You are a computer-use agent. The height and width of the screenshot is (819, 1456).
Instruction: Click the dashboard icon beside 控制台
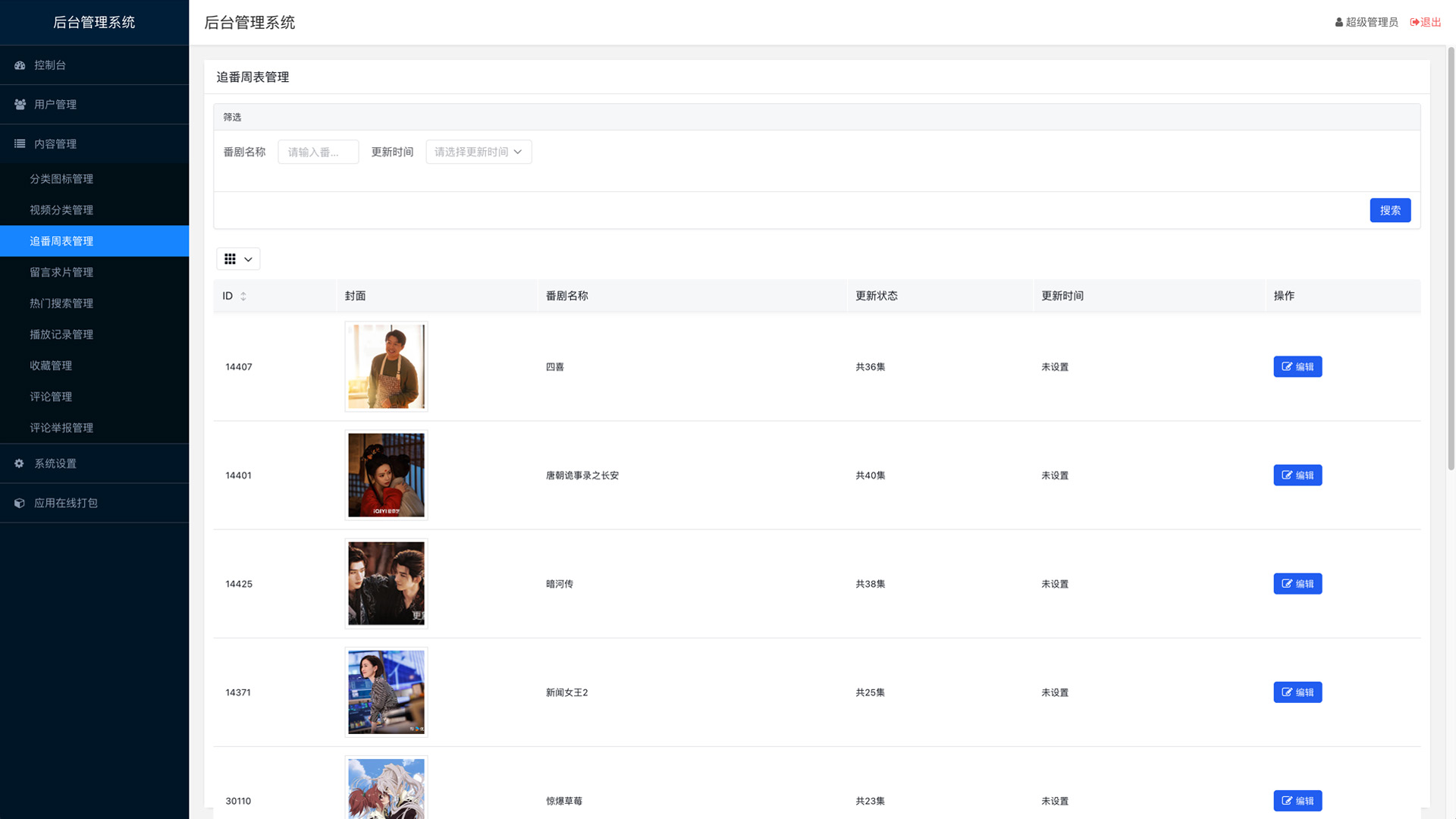coord(20,65)
